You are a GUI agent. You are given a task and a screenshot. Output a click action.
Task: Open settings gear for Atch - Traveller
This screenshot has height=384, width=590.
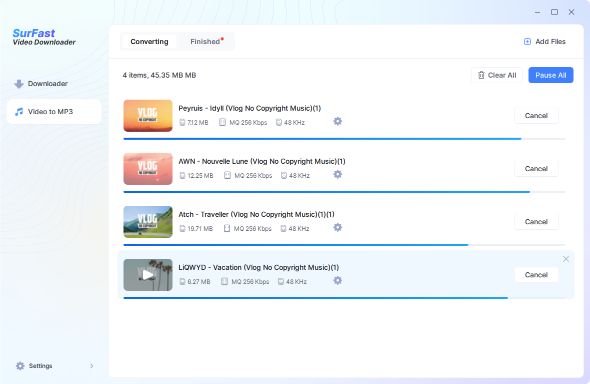(338, 227)
